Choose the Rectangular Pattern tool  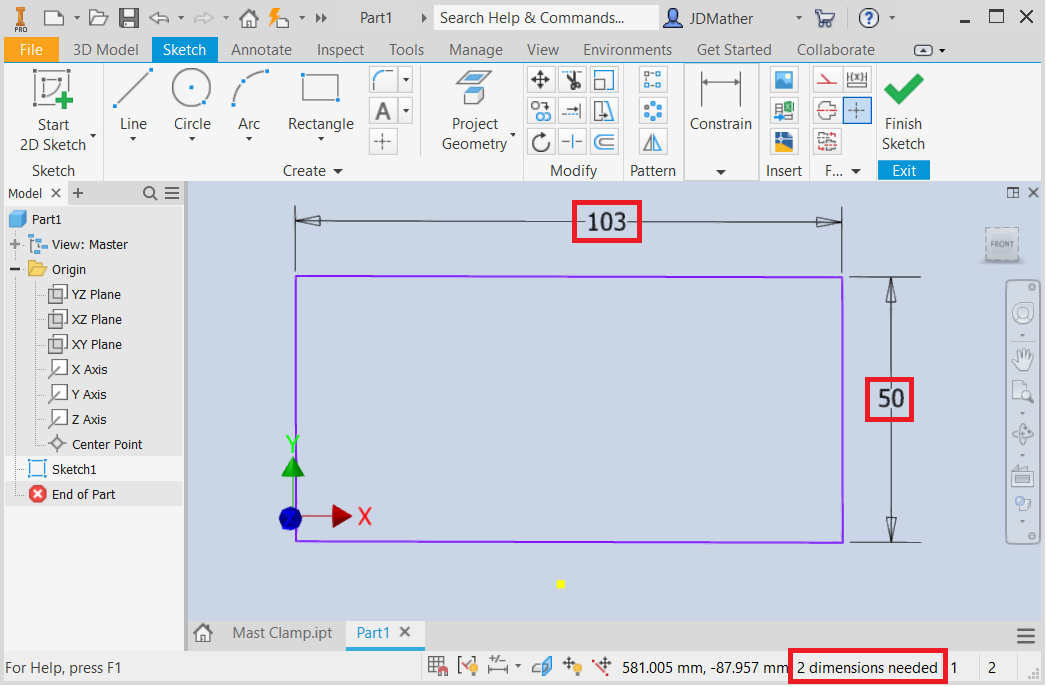point(652,80)
